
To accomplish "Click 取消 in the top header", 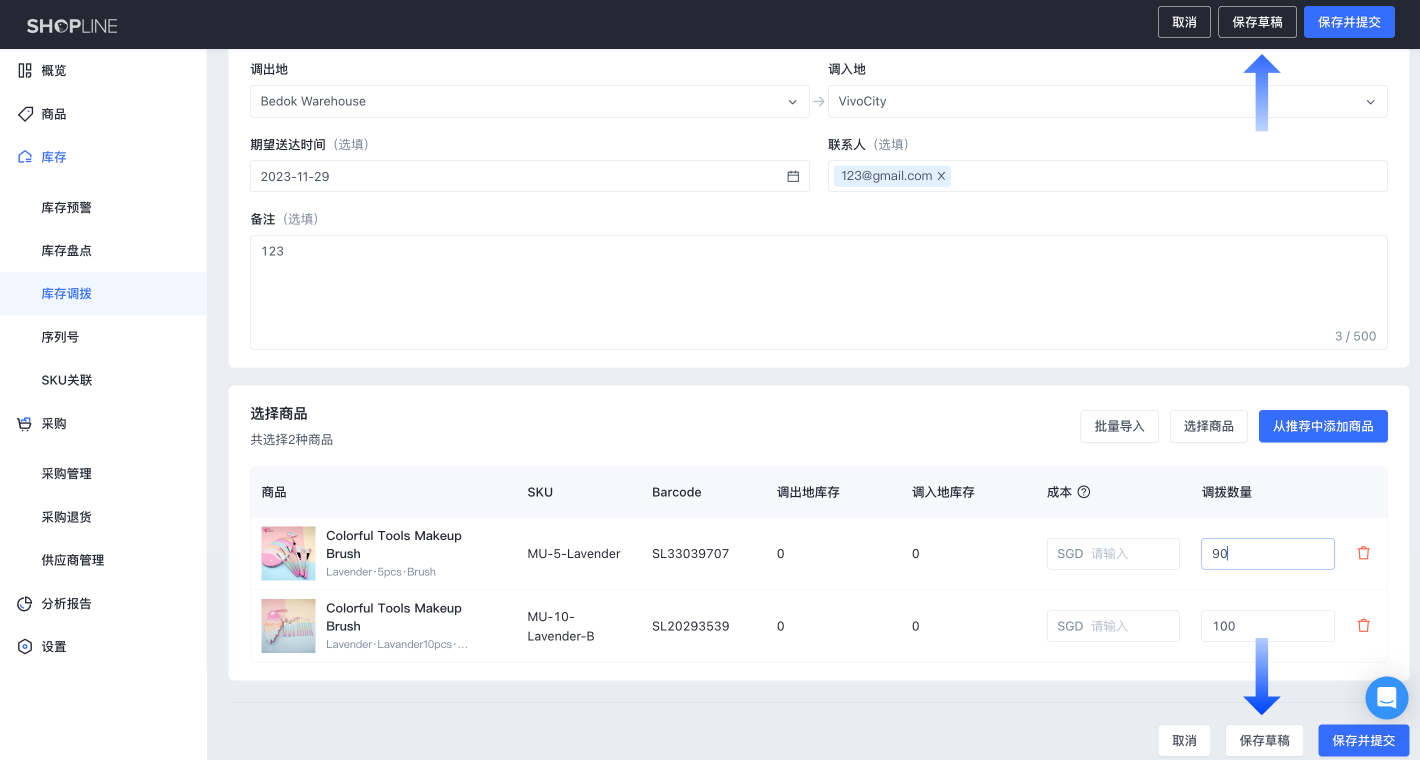I will pyautogui.click(x=1184, y=22).
